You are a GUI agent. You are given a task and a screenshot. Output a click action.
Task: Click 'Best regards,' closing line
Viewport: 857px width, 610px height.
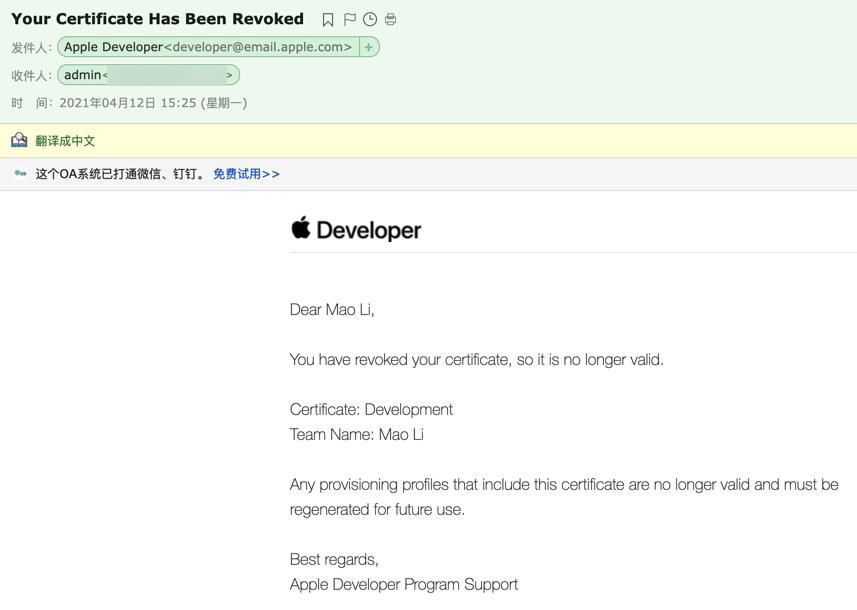click(334, 559)
